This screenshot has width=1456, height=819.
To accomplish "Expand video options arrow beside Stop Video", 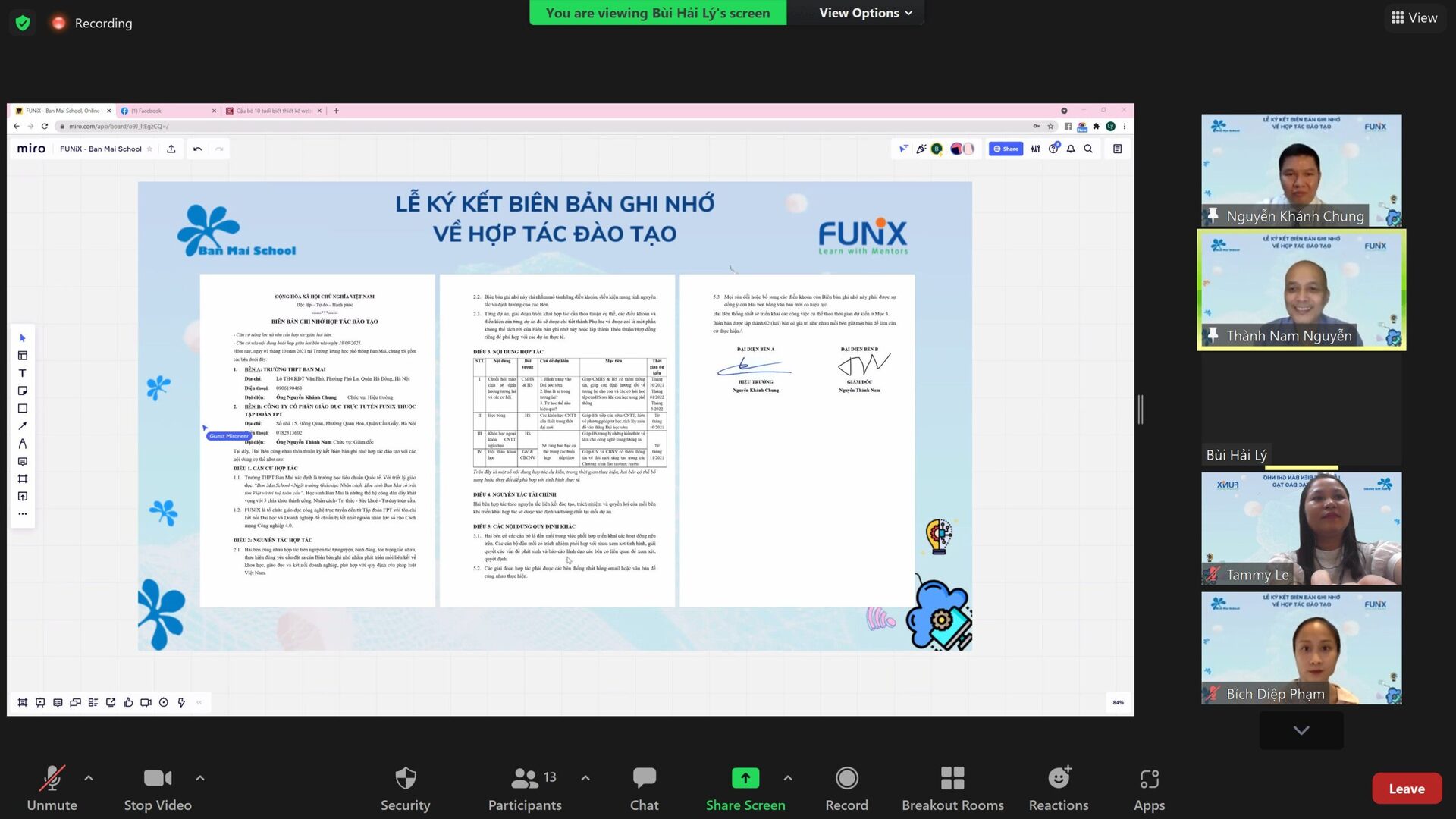I will (200, 778).
